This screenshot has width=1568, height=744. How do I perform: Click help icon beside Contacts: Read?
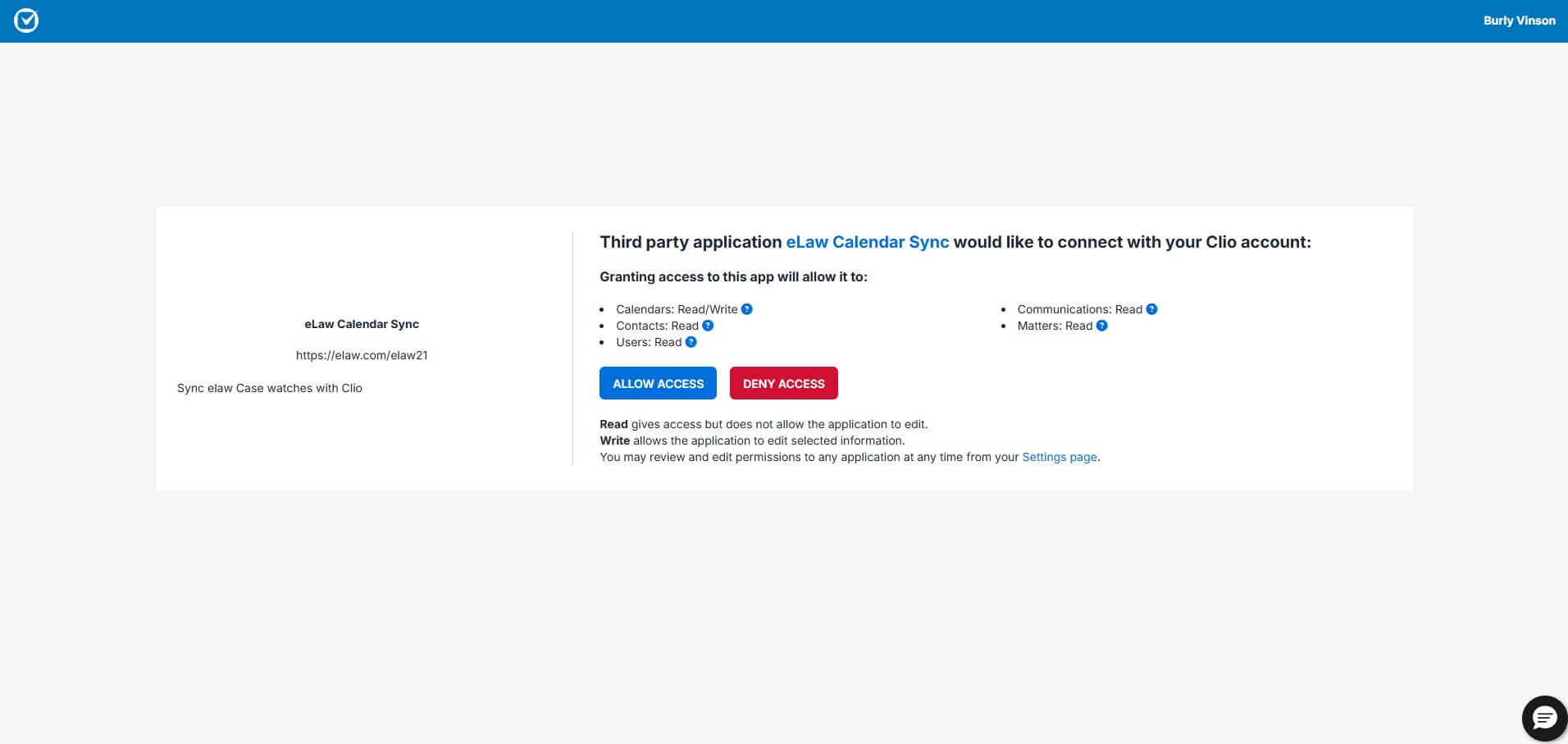click(x=708, y=326)
